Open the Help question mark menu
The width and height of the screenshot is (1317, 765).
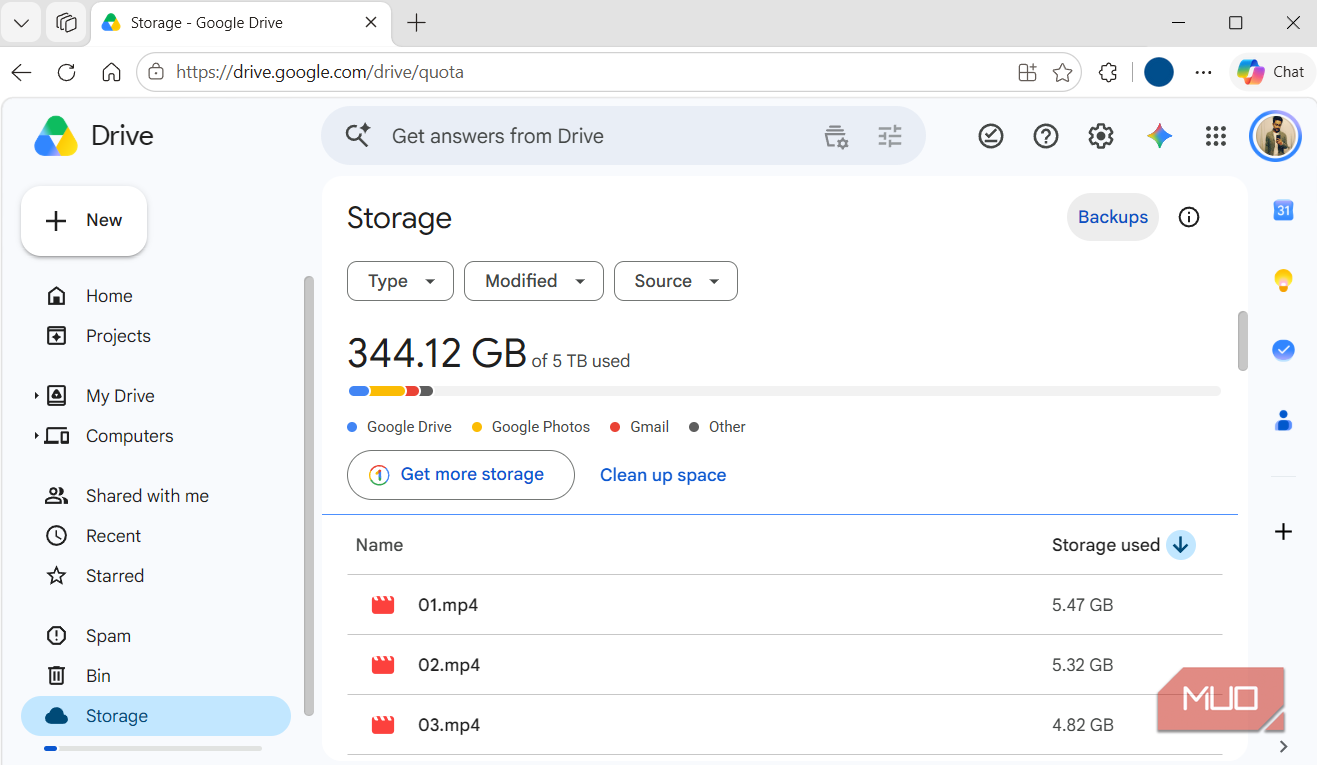1046,137
